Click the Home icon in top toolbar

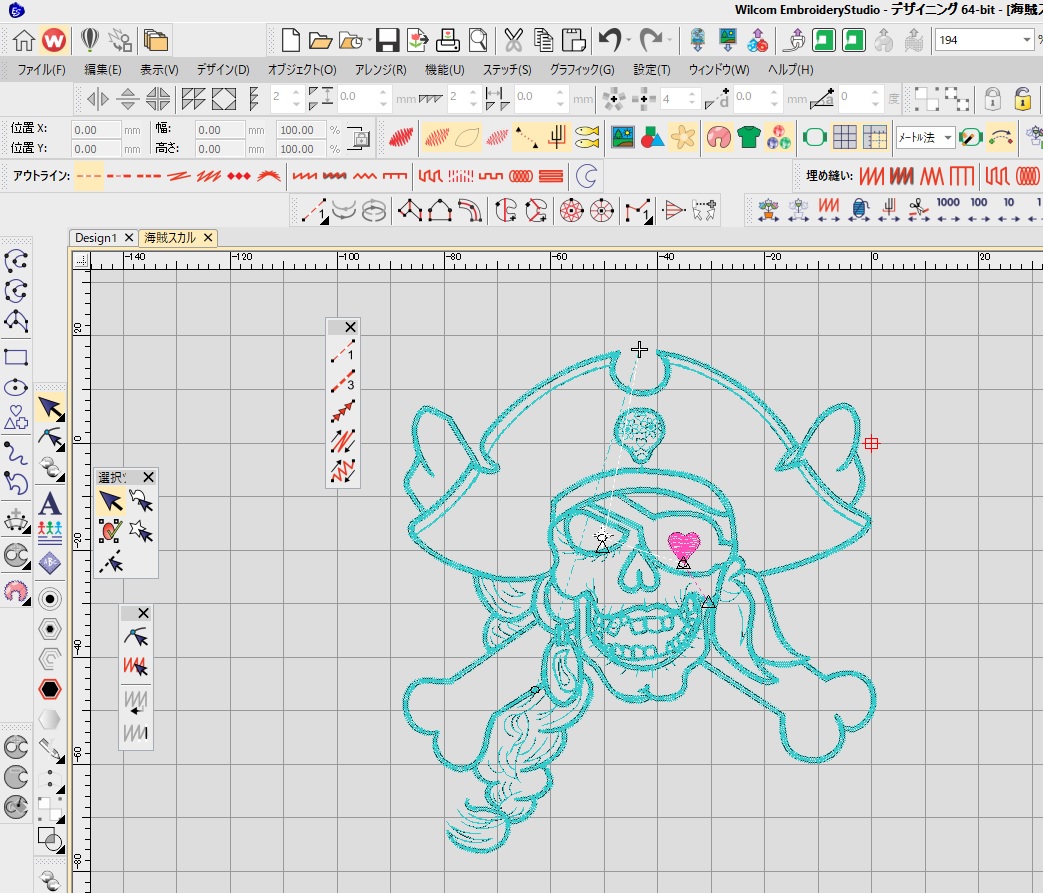point(23,41)
